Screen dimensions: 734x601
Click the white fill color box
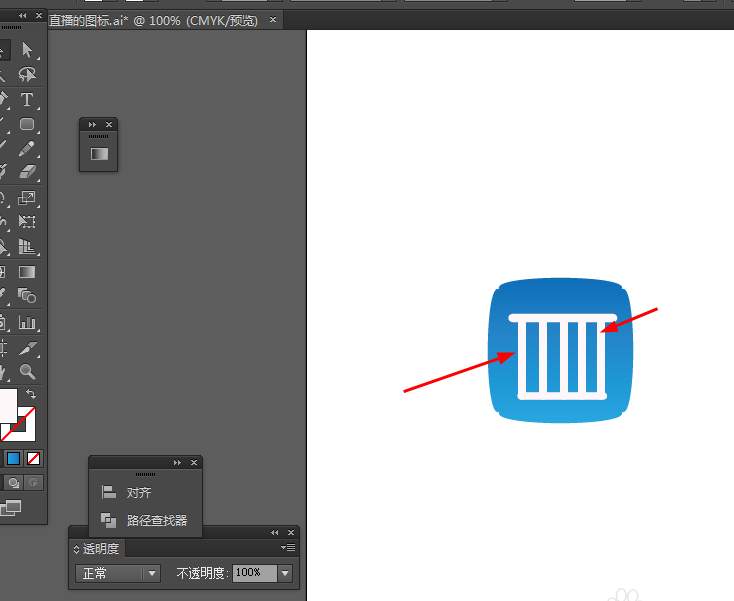pos(8,405)
